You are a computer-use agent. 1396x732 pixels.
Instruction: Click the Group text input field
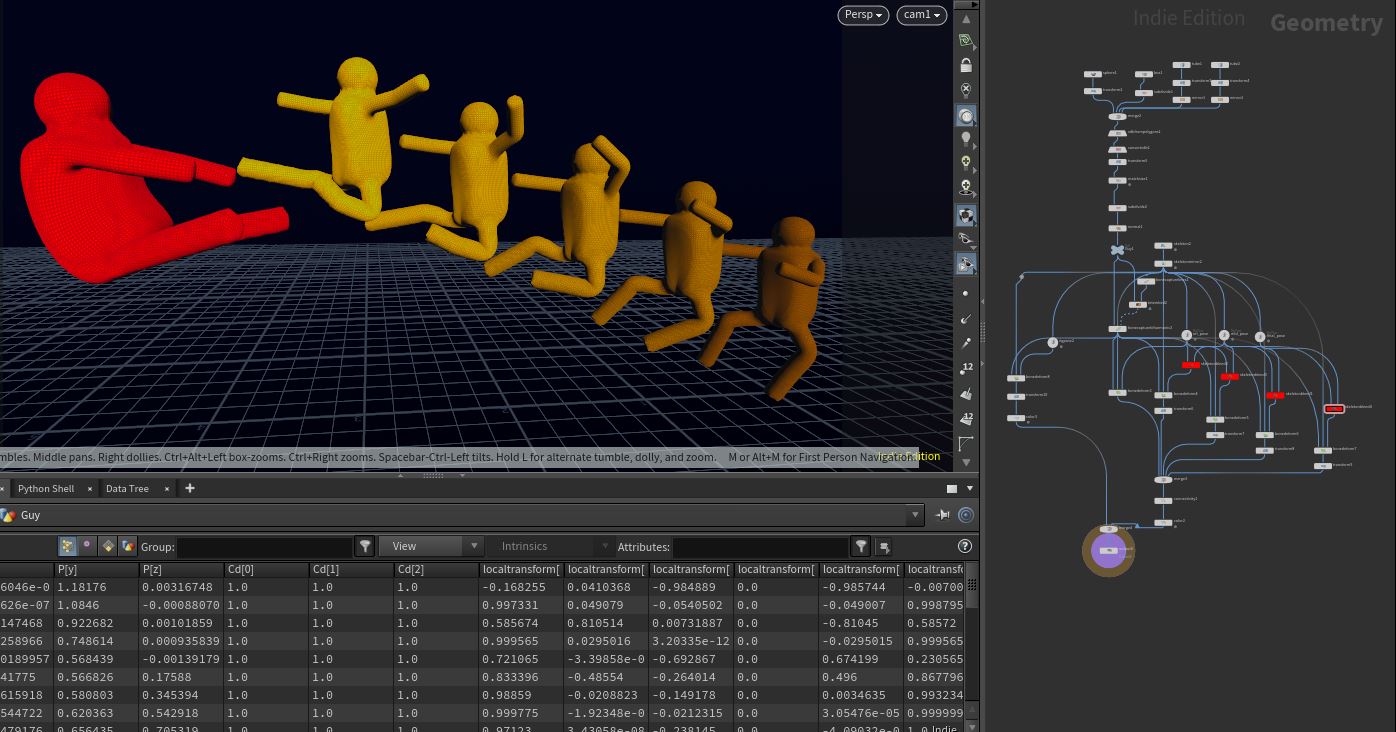click(265, 546)
